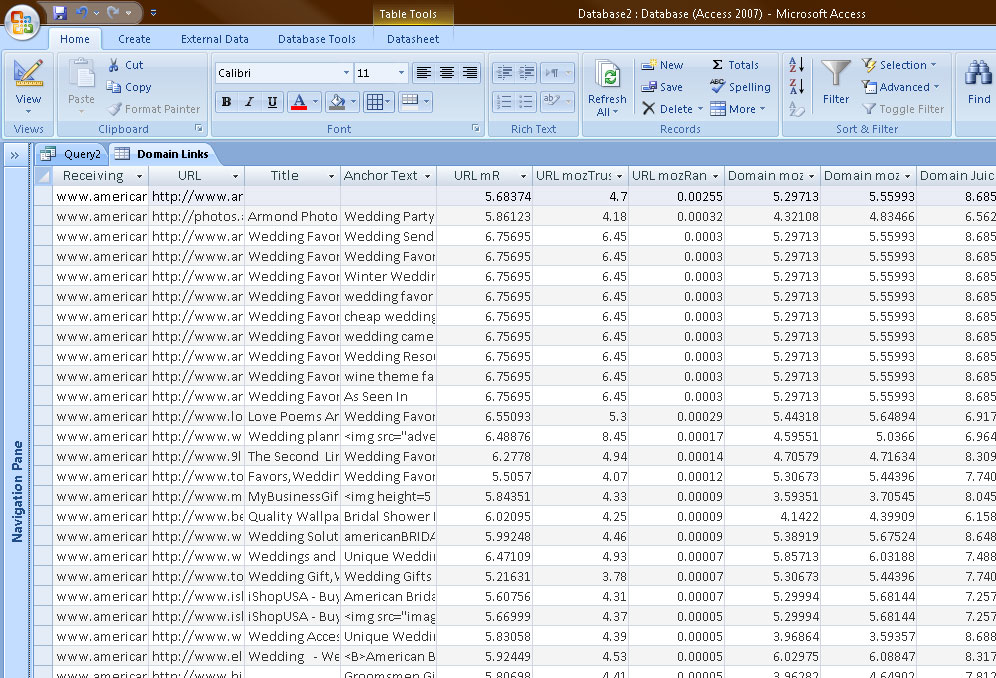Click the cell containing Love Poems

(x=292, y=417)
